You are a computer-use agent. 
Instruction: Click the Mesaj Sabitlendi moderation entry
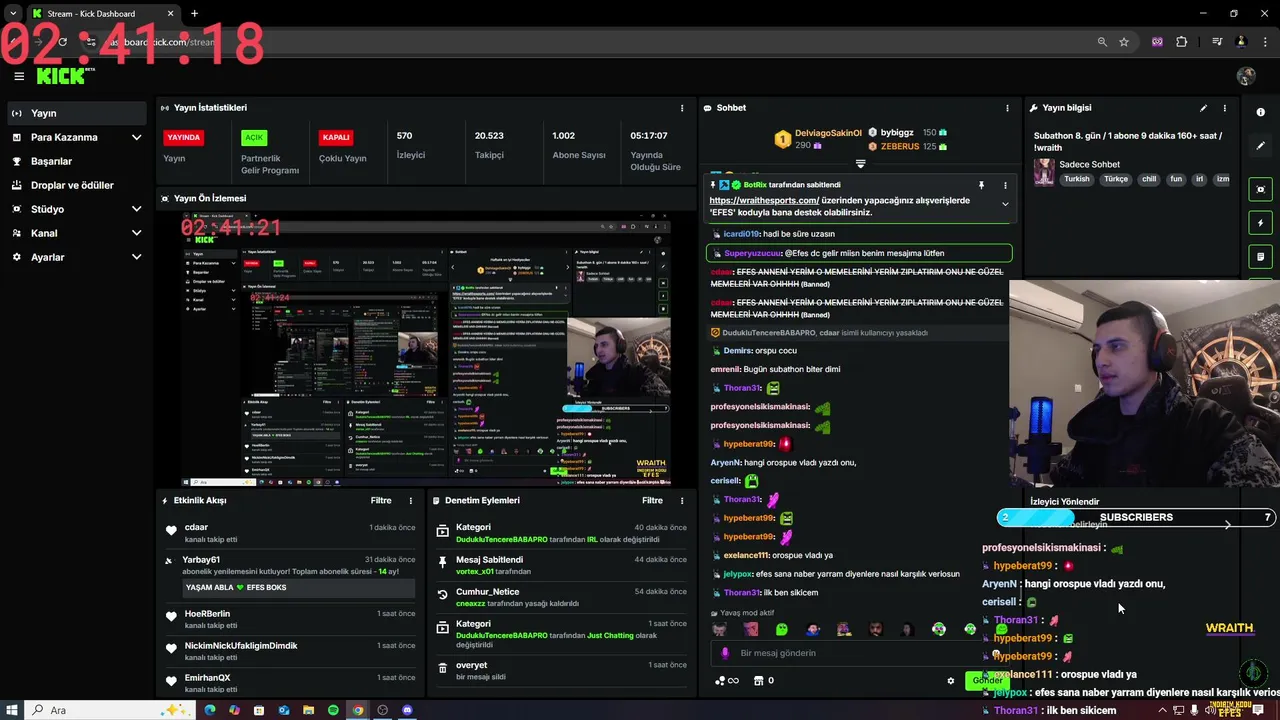click(x=563, y=565)
